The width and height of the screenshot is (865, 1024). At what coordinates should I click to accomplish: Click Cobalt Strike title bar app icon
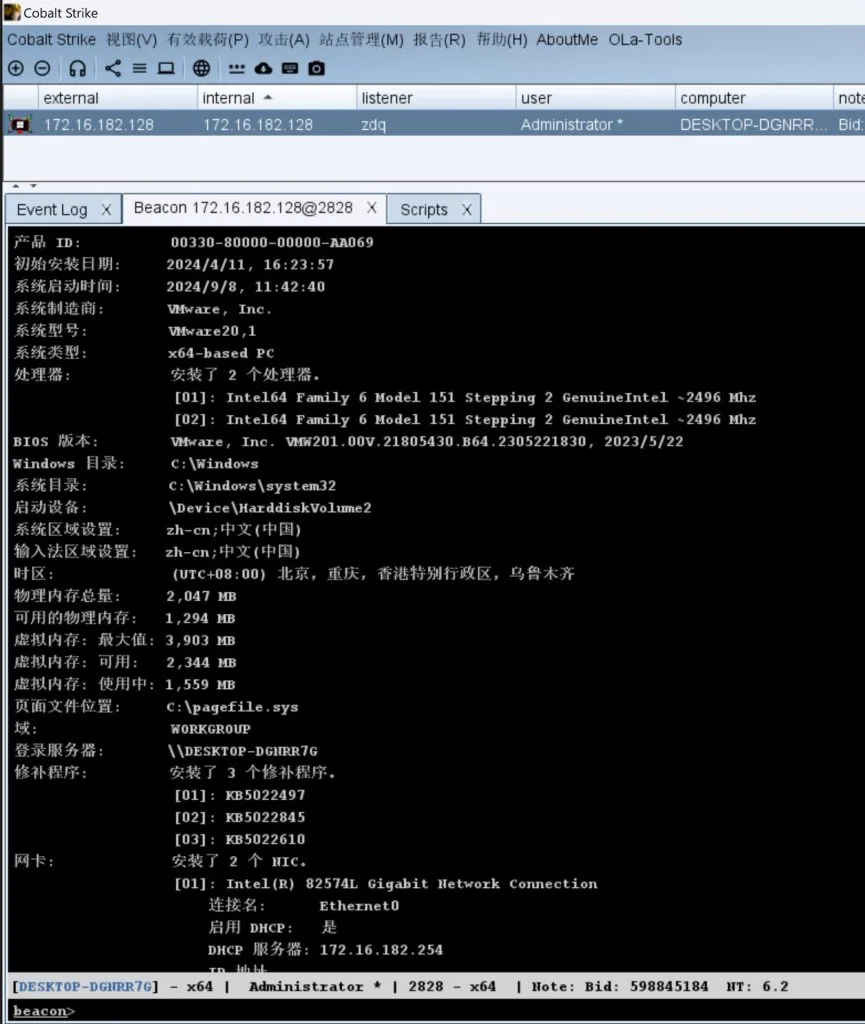tap(11, 12)
